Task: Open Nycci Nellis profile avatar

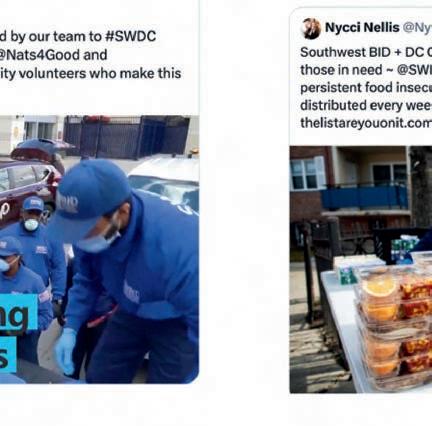Action: (311, 29)
